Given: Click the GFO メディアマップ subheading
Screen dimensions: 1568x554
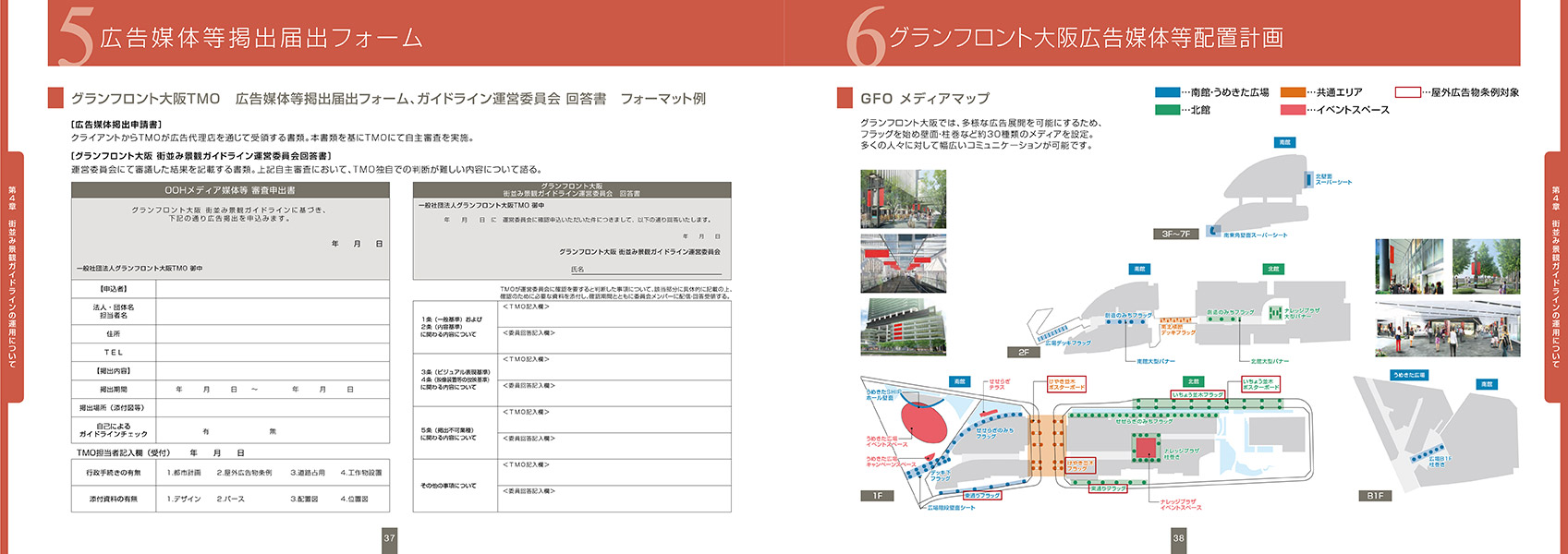Looking at the screenshot, I should [925, 98].
